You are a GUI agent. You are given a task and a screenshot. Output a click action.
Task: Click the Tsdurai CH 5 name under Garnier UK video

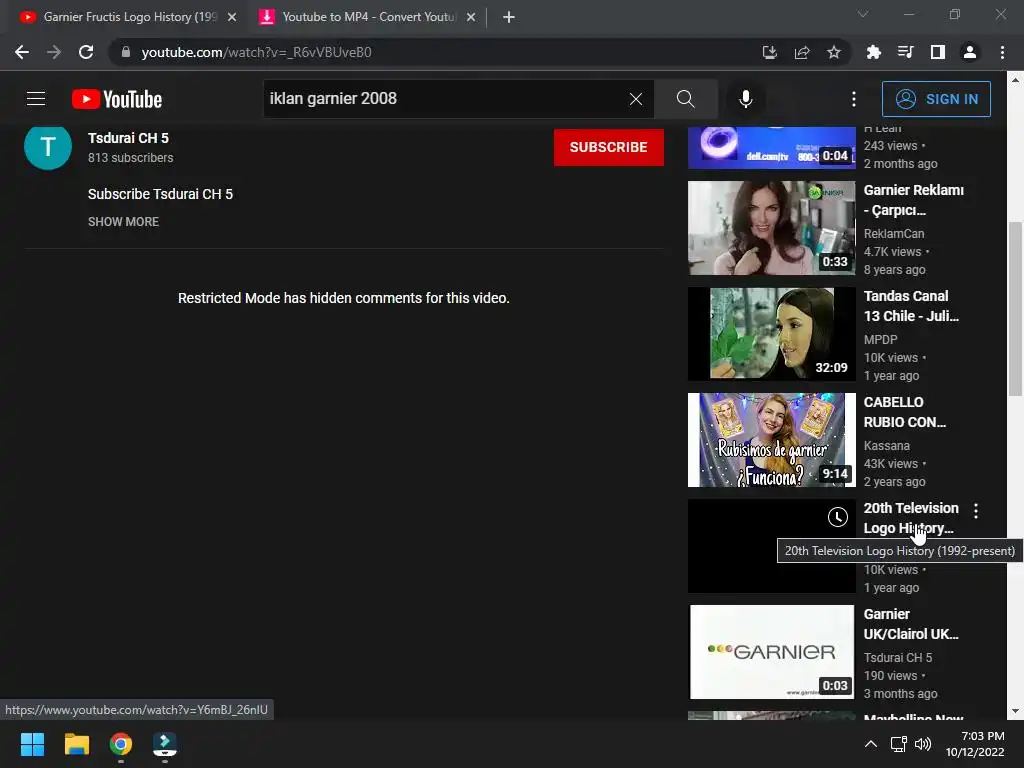point(897,658)
